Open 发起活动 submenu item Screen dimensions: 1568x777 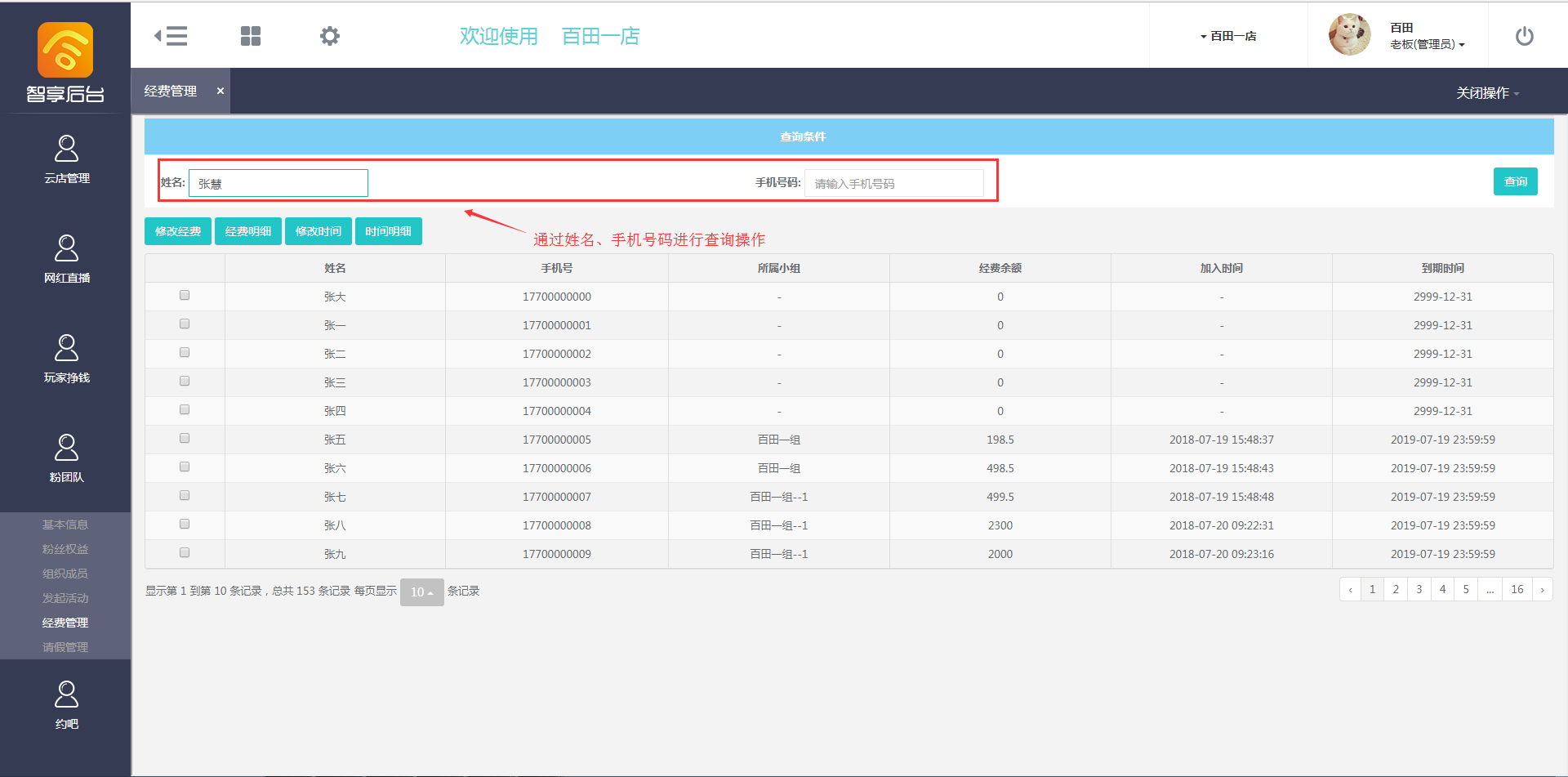[x=65, y=598]
